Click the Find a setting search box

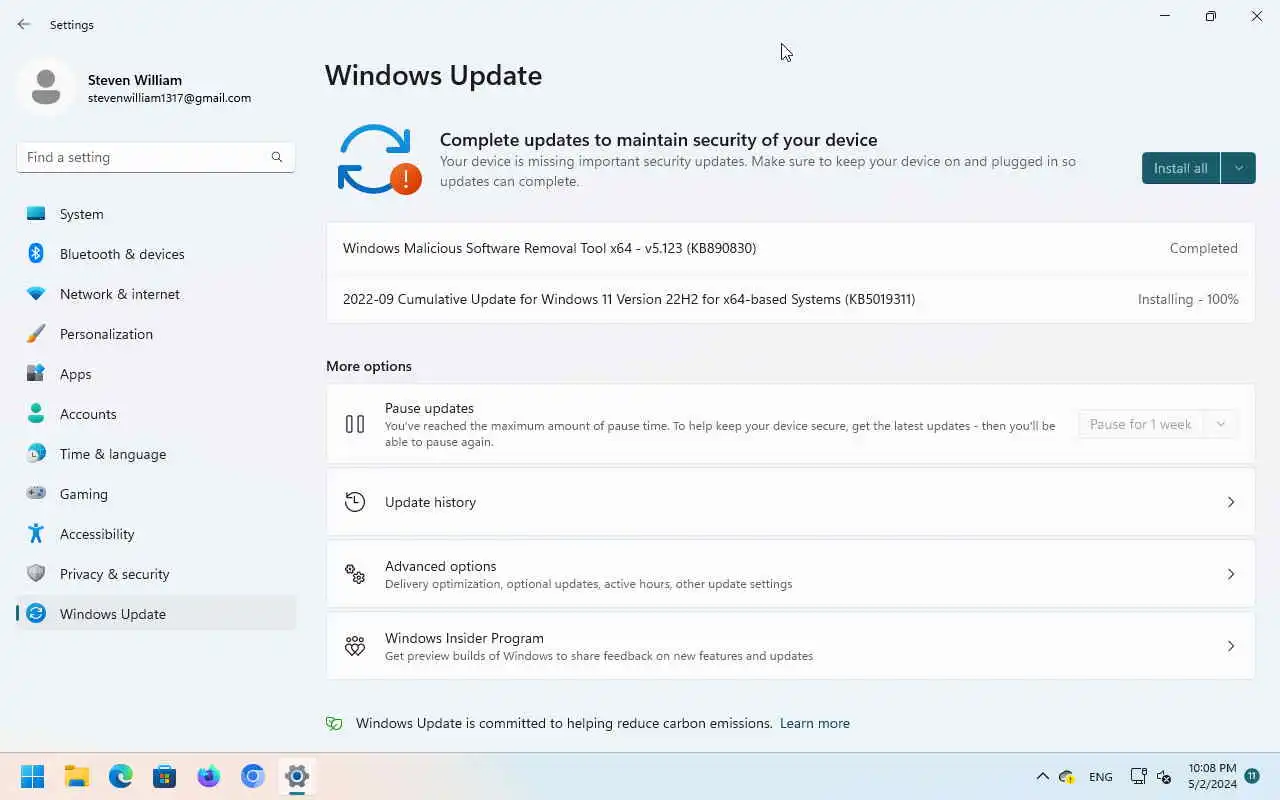[155, 157]
